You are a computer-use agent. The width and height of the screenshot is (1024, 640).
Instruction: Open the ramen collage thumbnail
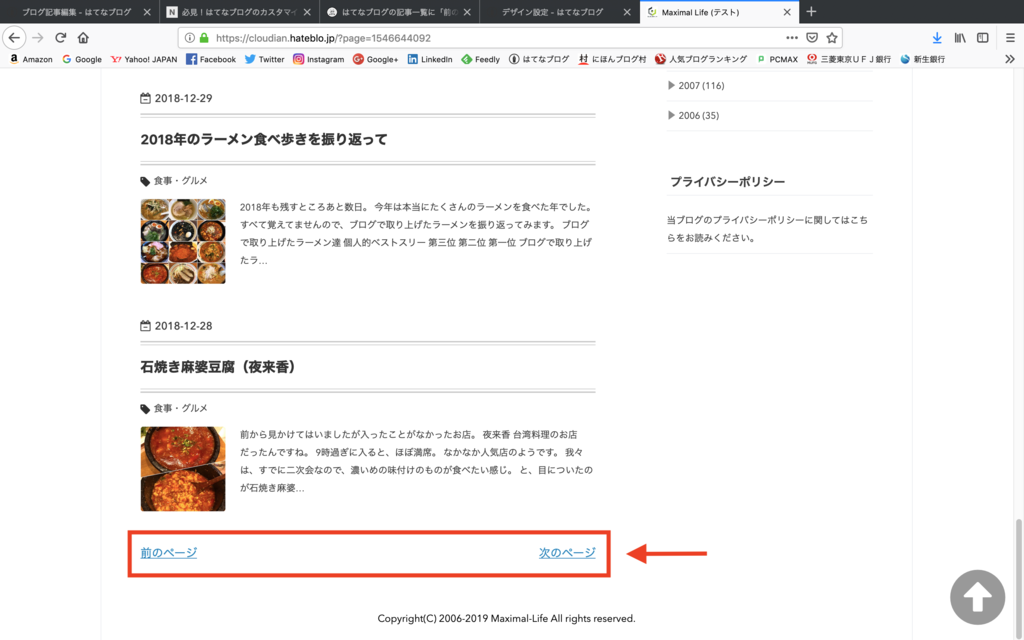(x=183, y=241)
